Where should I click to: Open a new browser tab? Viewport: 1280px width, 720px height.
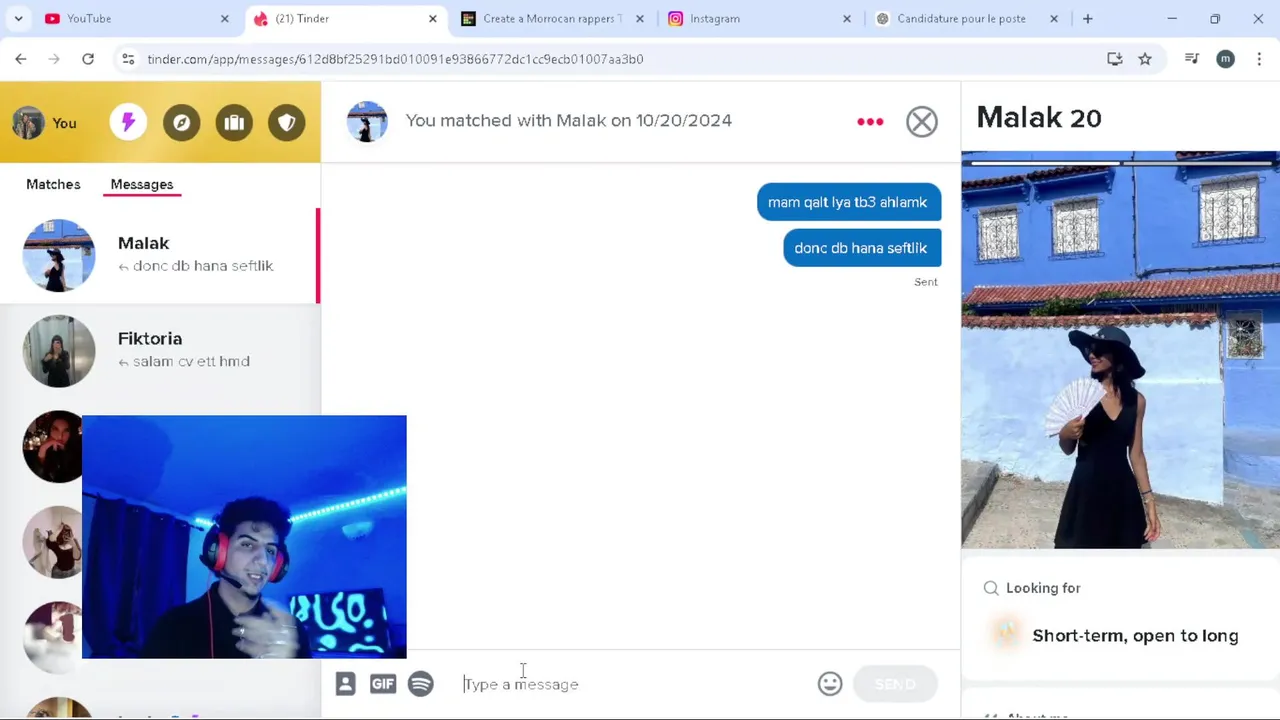(x=1088, y=19)
